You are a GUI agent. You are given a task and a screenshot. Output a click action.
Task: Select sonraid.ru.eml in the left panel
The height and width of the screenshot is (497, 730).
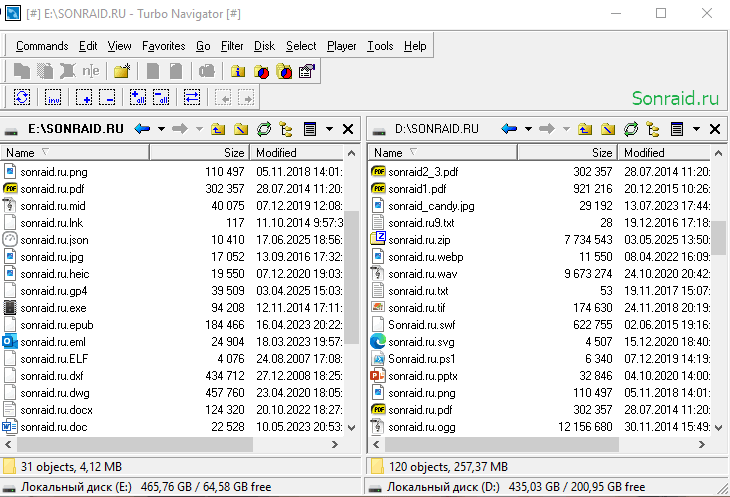click(53, 342)
